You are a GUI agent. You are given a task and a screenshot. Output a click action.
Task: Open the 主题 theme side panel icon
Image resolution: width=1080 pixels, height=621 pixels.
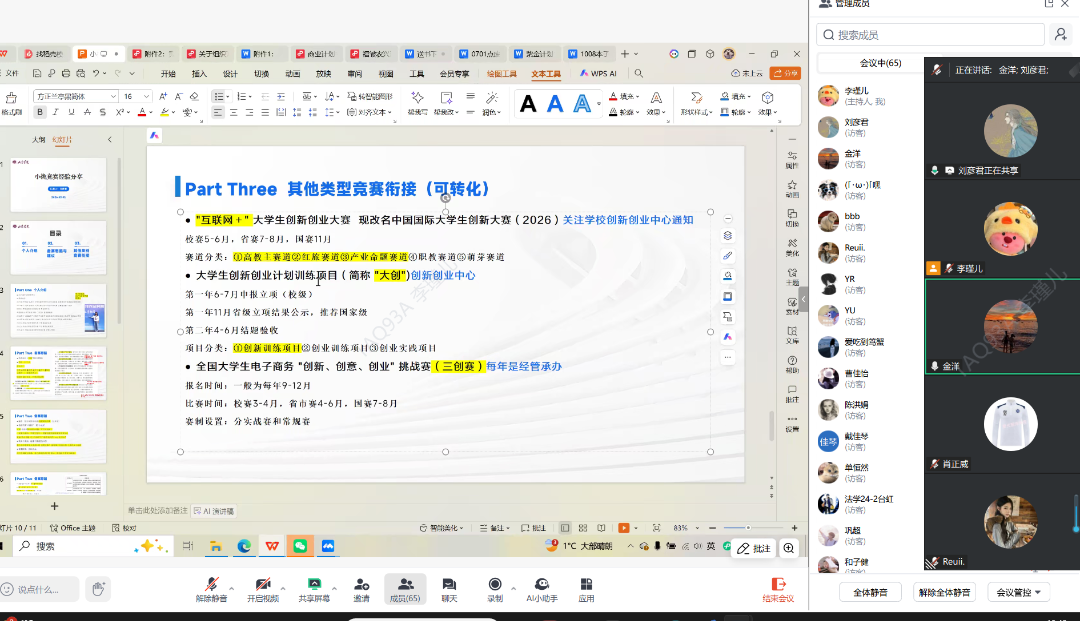click(x=792, y=273)
